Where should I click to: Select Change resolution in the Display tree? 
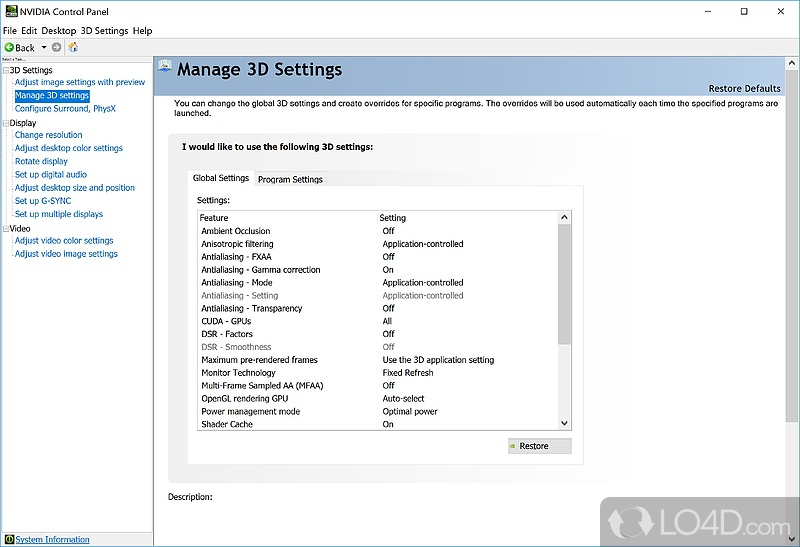[x=48, y=135]
